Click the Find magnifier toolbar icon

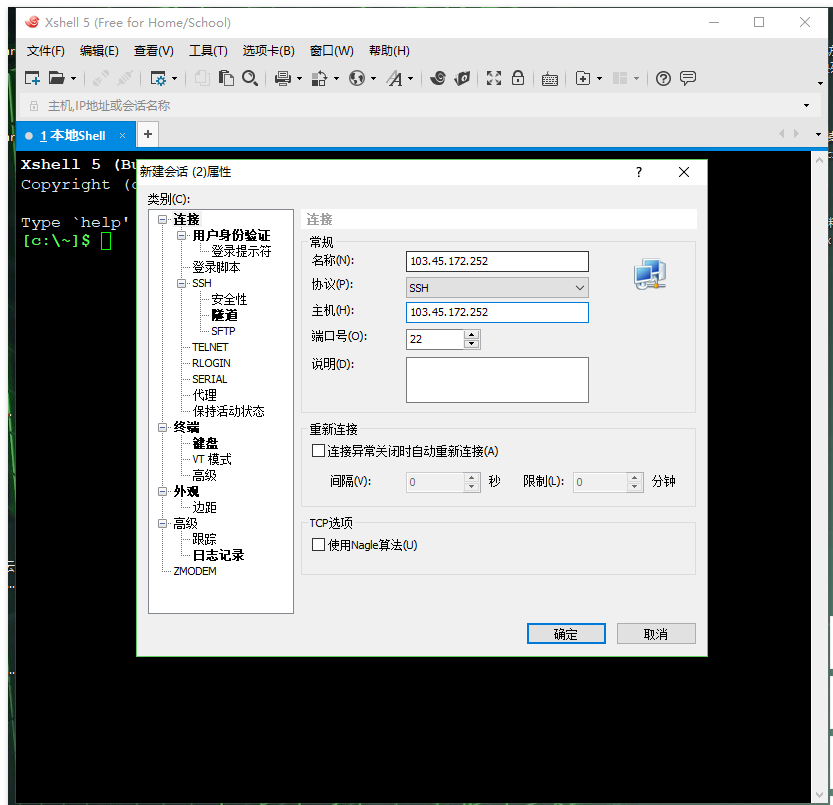(x=250, y=78)
